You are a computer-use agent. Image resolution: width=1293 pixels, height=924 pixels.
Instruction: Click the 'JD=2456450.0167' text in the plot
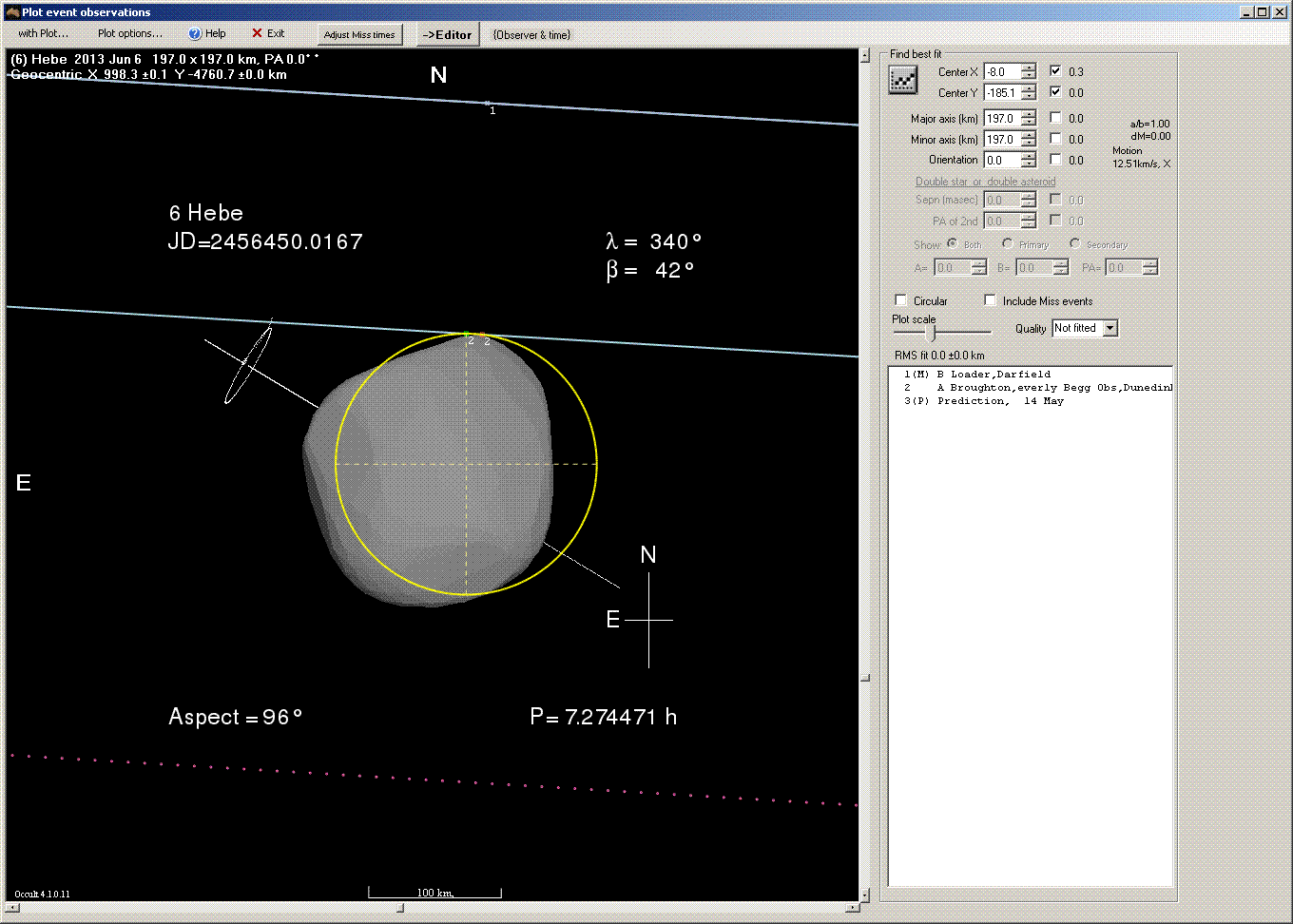point(265,241)
